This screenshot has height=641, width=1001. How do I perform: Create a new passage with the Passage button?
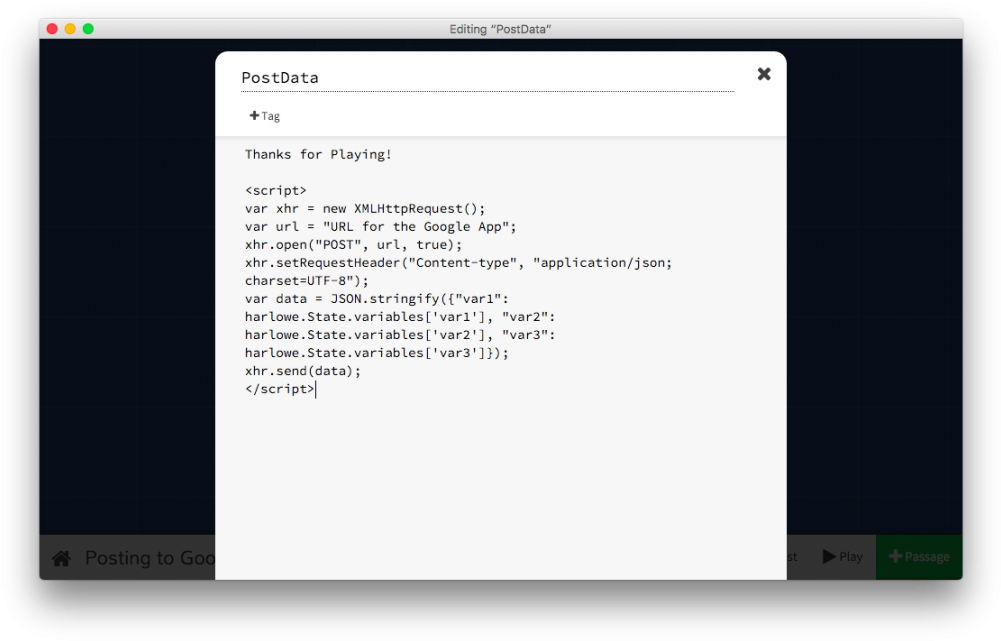point(919,557)
